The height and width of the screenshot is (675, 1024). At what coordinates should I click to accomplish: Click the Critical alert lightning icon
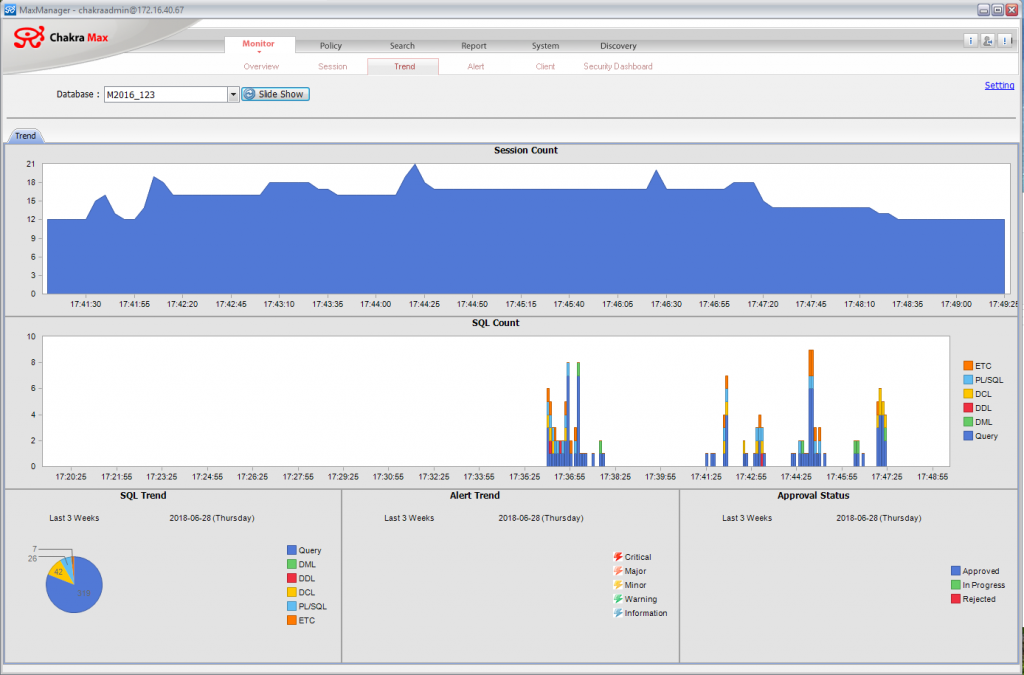618,557
